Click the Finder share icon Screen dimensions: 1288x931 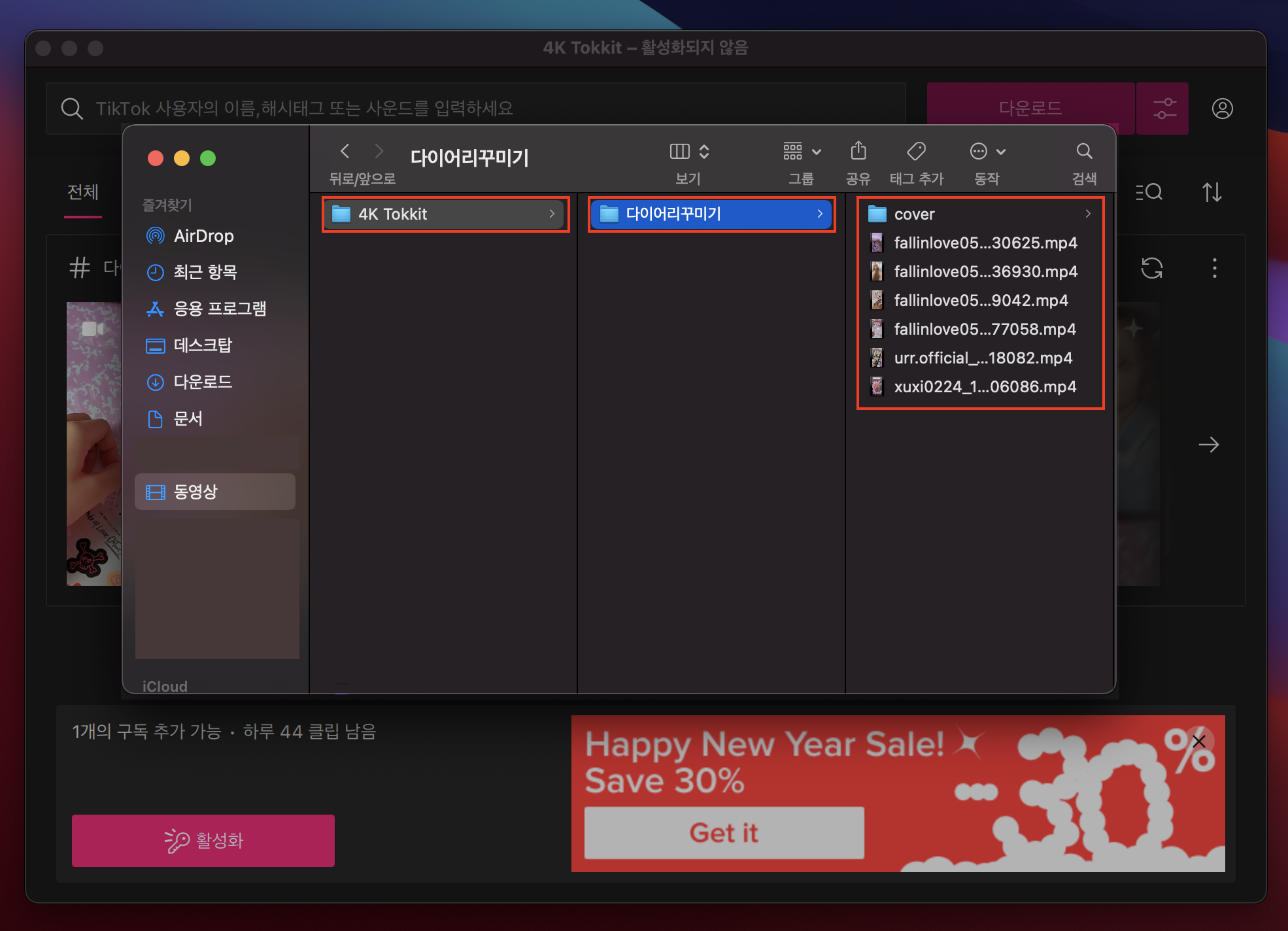point(858,152)
